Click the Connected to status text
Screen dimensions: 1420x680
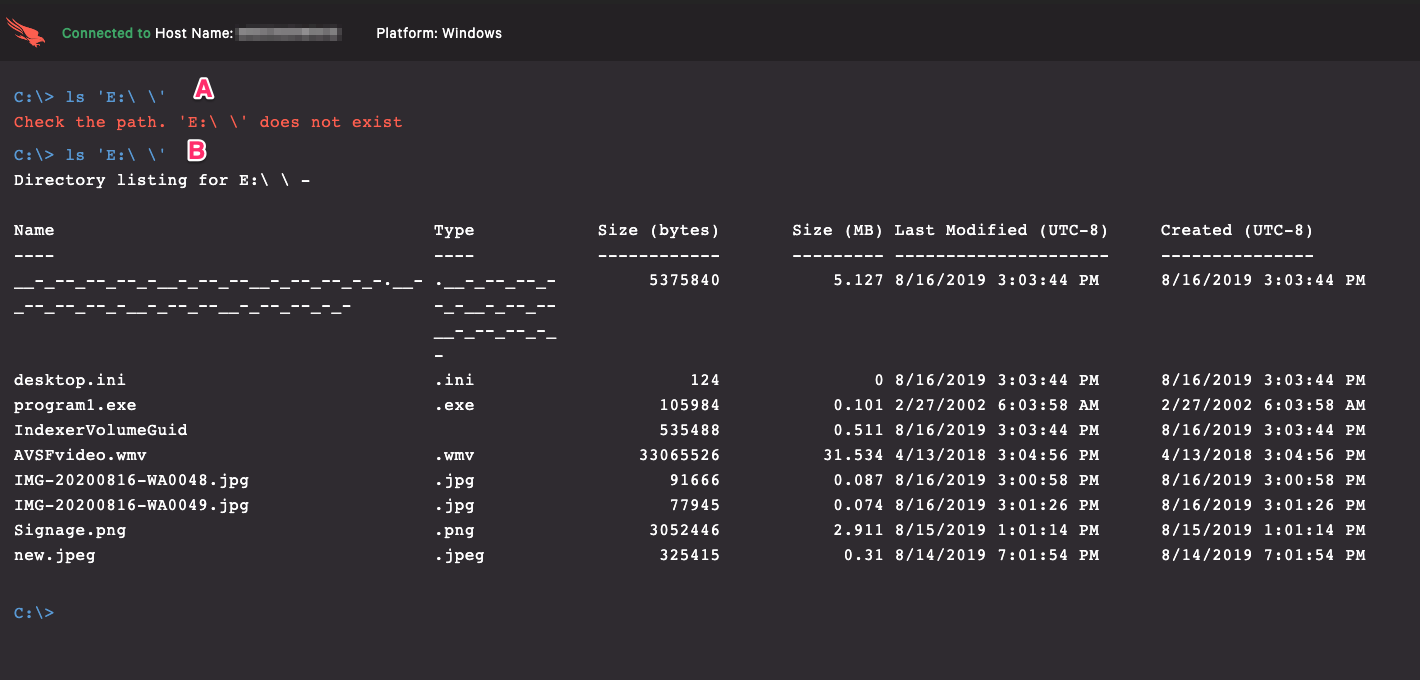point(106,33)
